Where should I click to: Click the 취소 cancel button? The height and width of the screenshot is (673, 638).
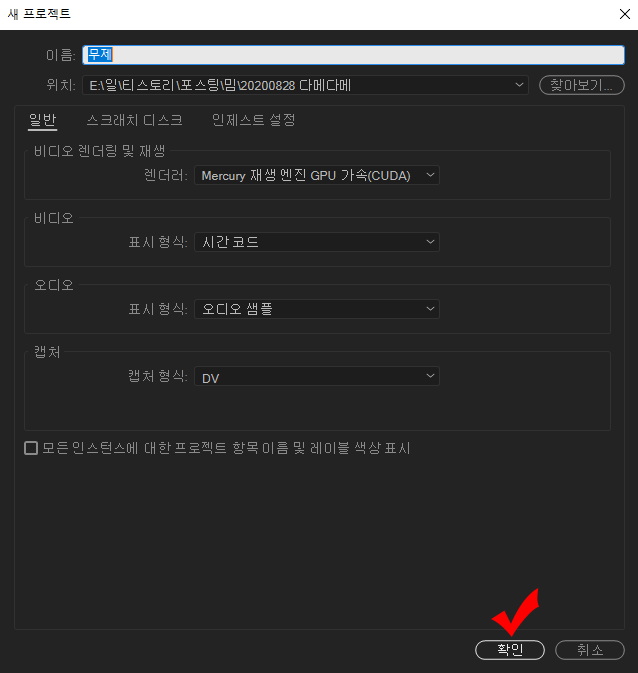click(590, 650)
